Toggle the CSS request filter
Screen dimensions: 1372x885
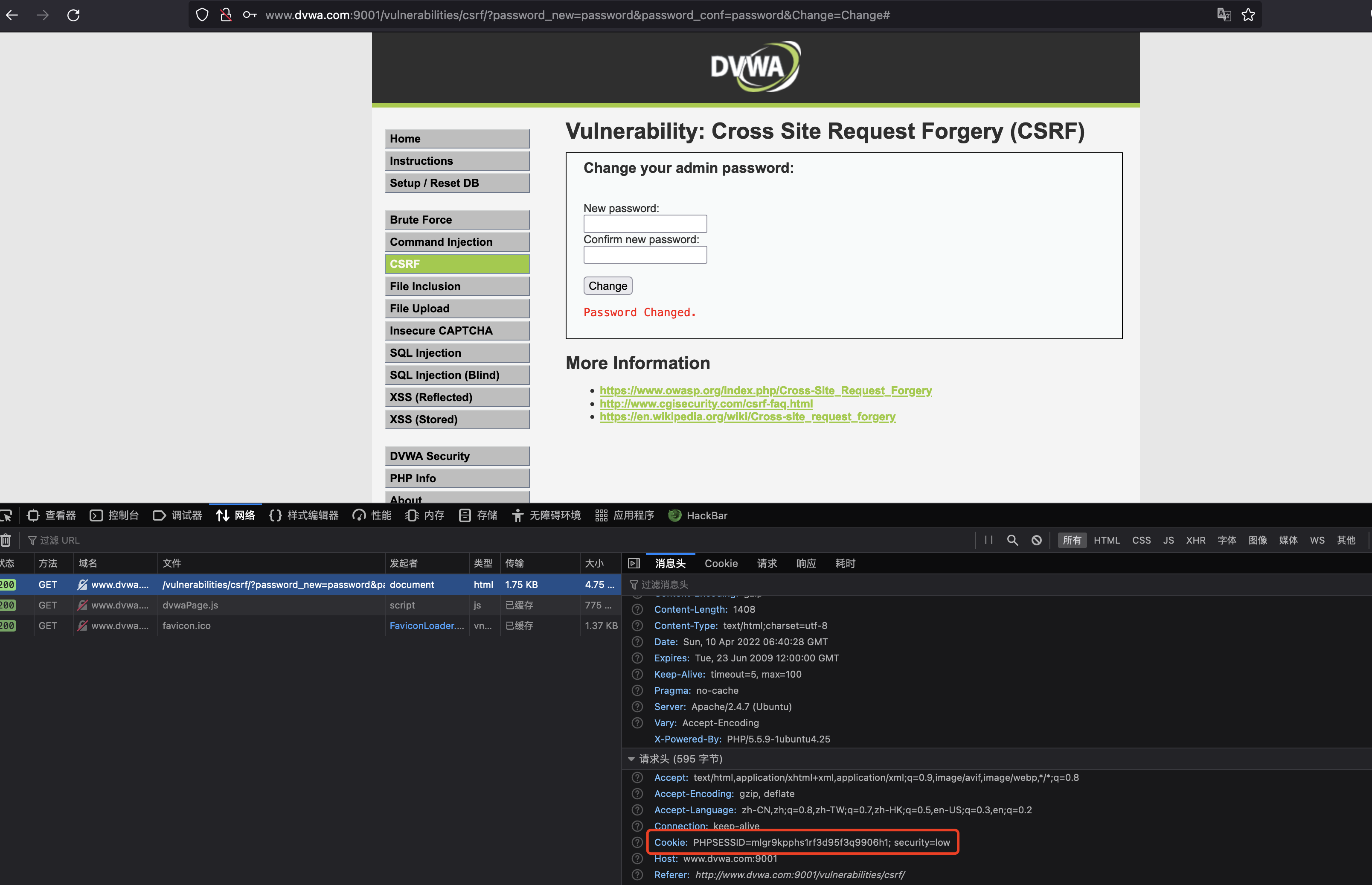coord(1141,540)
